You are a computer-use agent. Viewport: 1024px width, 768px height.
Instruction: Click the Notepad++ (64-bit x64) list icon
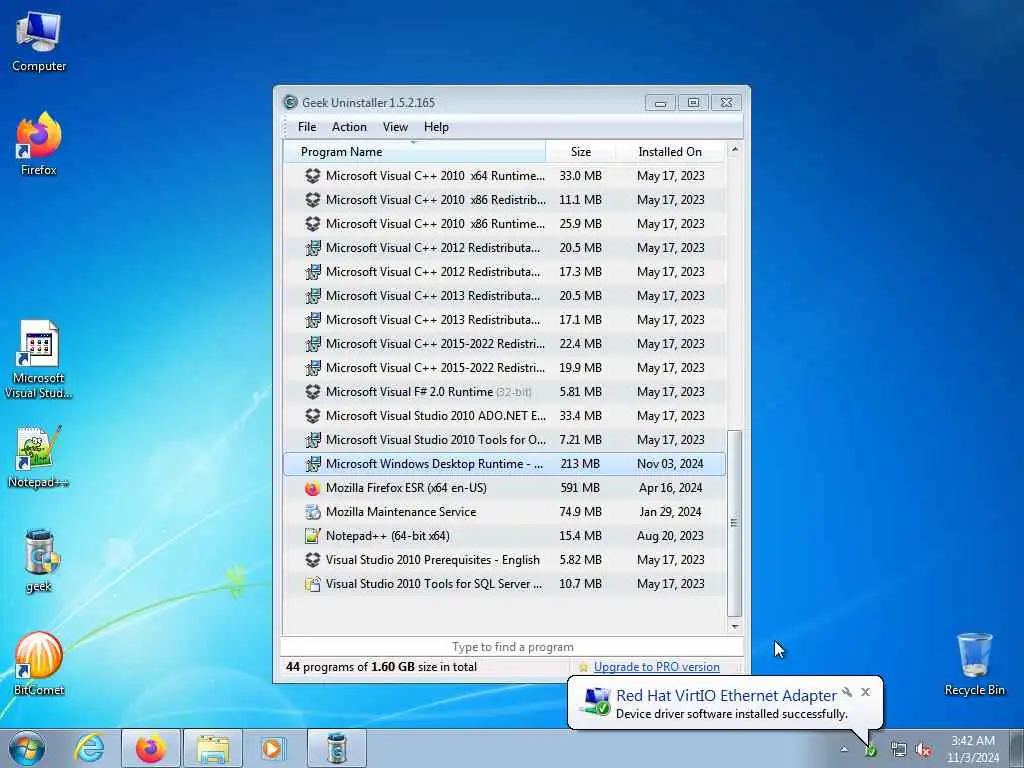(x=313, y=536)
